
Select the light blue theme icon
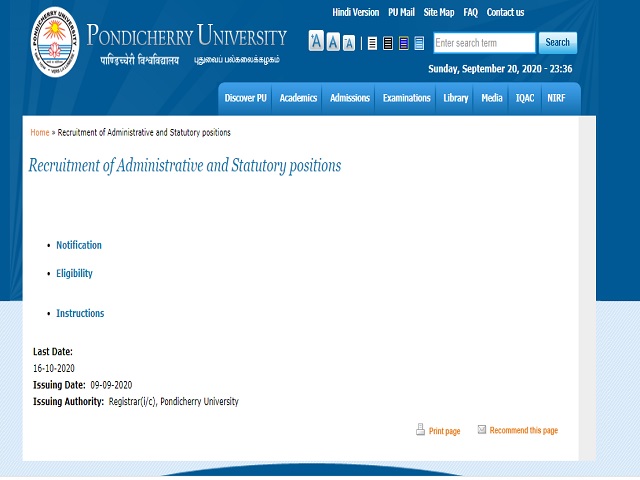pos(419,43)
